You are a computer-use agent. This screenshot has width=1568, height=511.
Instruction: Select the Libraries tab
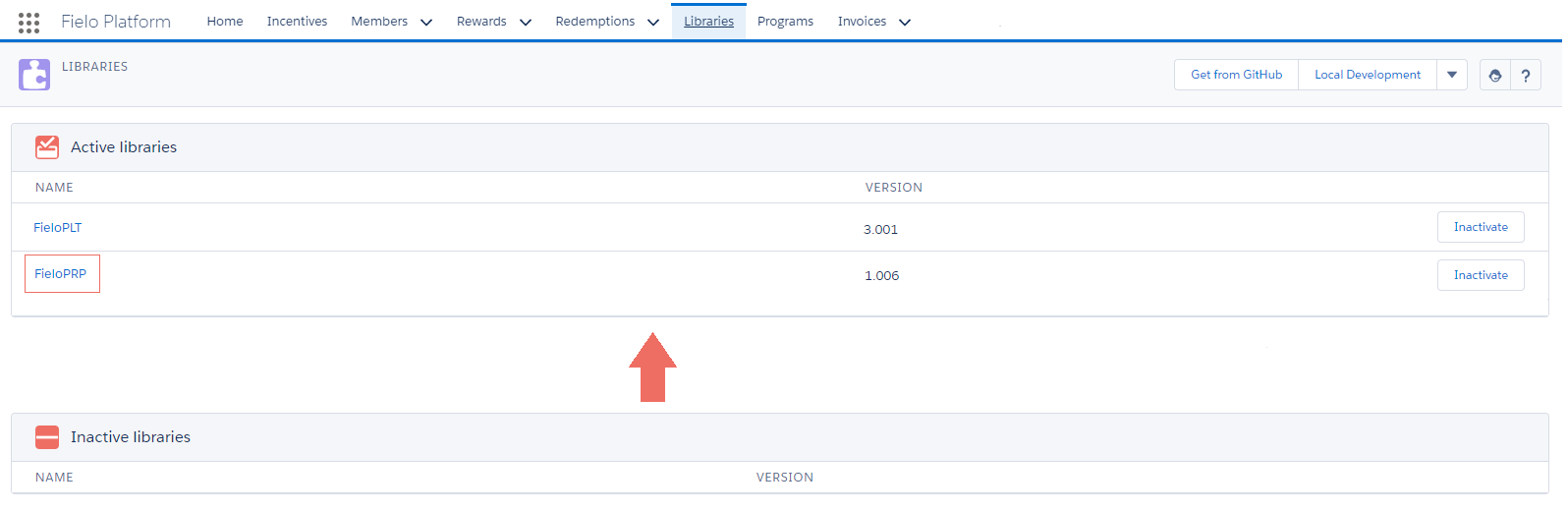click(x=709, y=22)
